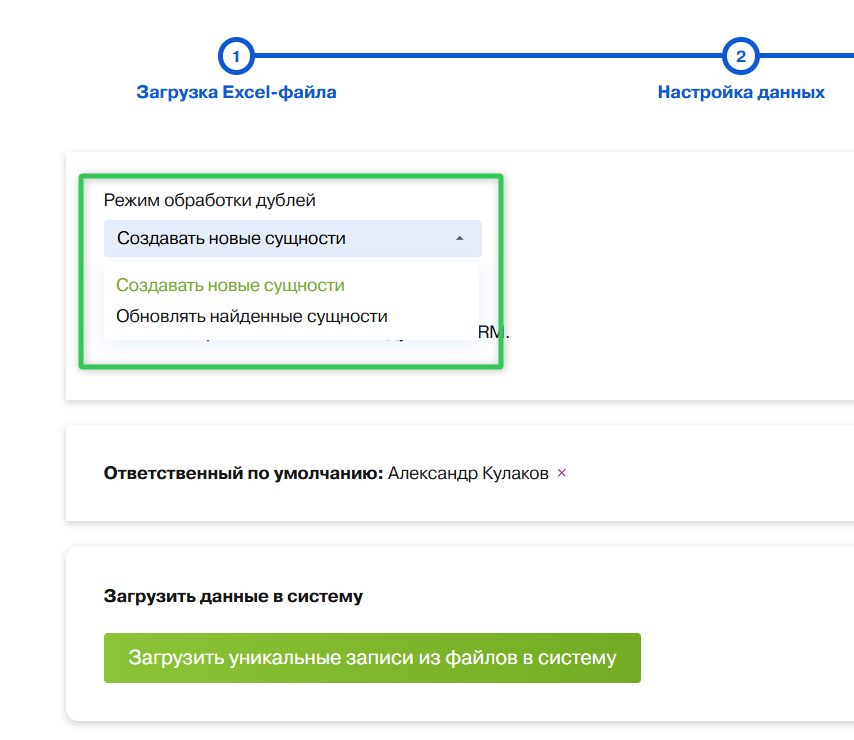Collapse the selected "Создавать новые сущности" select field

(280, 239)
